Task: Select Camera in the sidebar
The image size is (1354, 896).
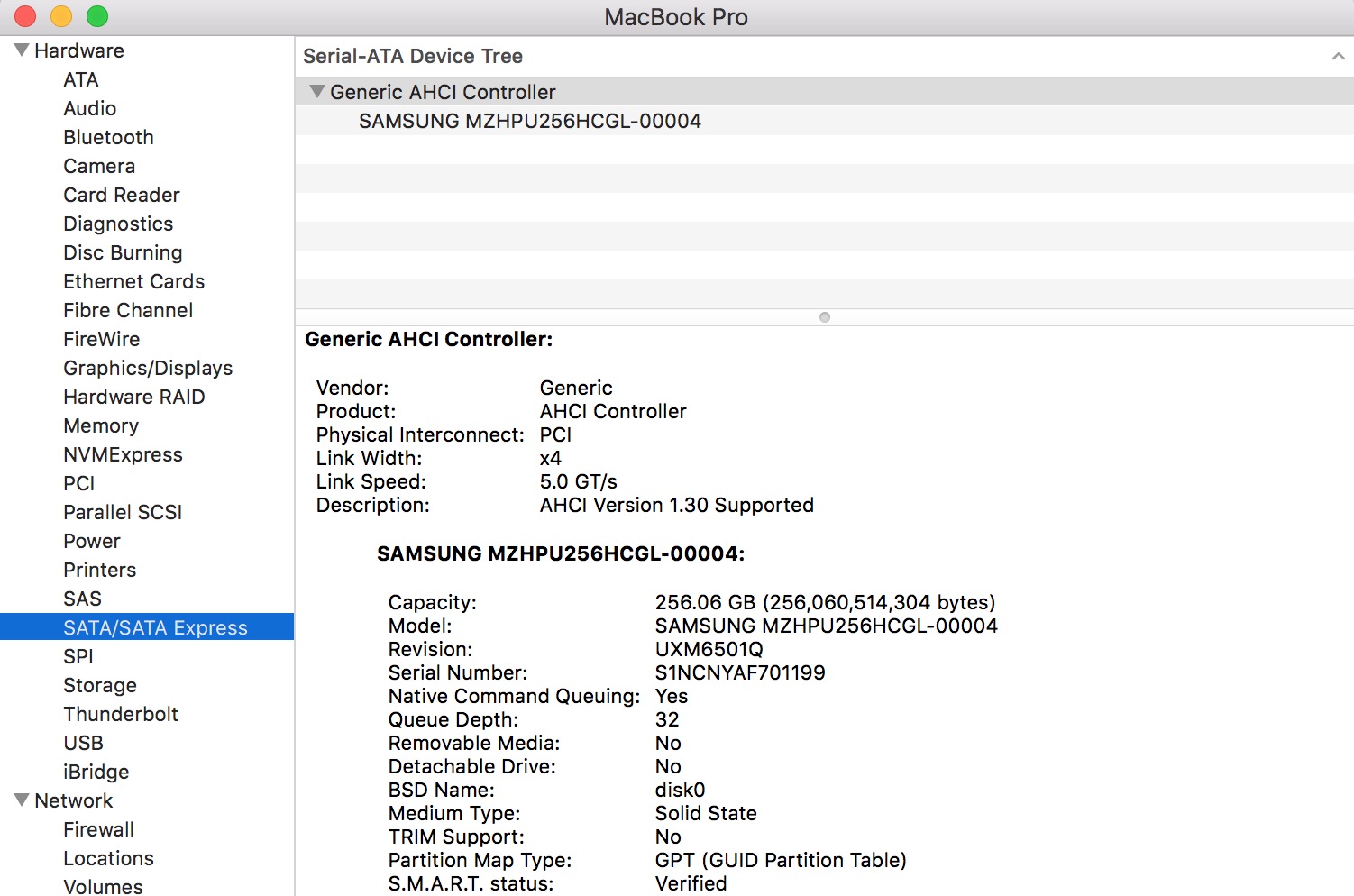Action: point(99,166)
